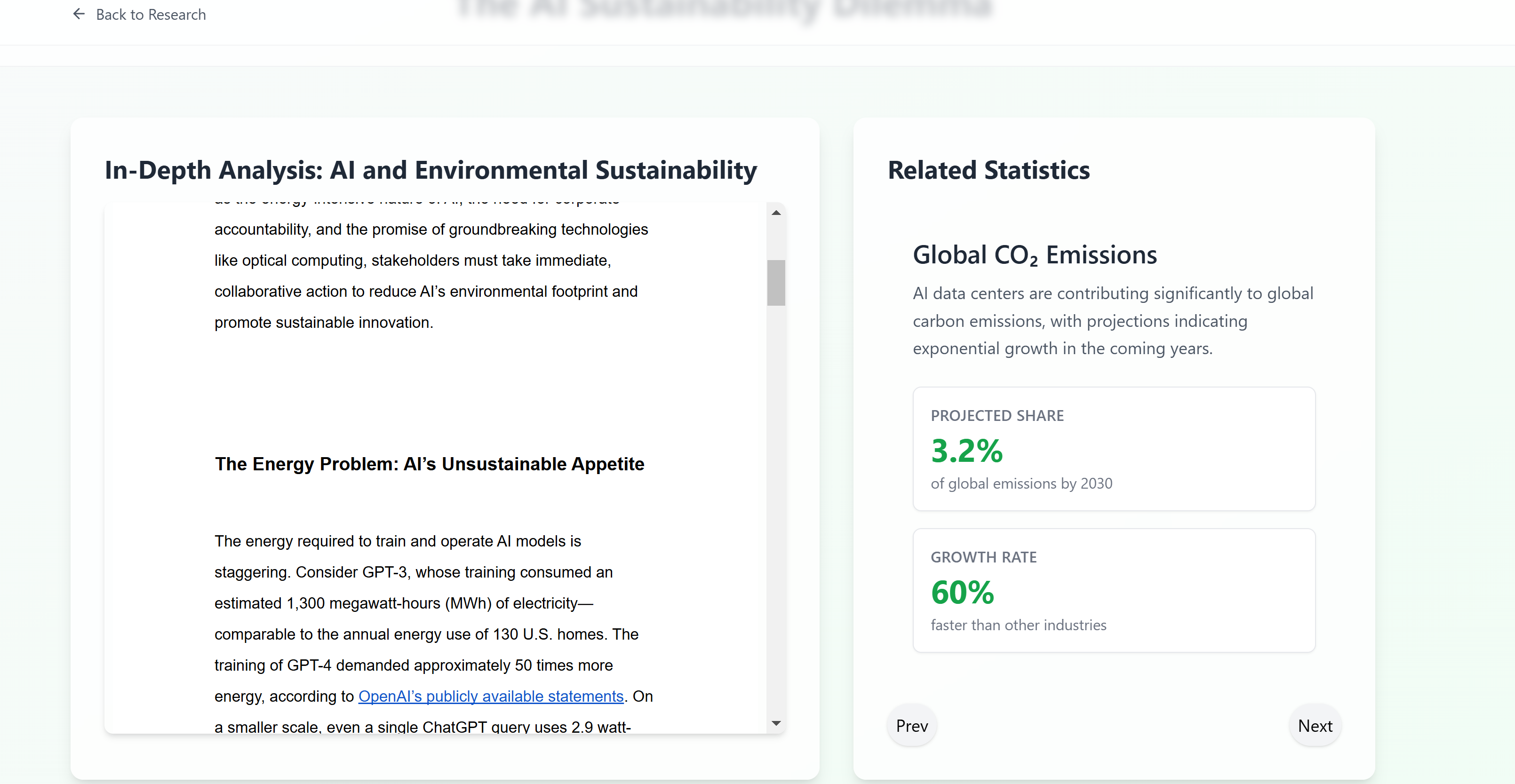
Task: Open OpenAI's publicly available statements link
Action: pyautogui.click(x=490, y=696)
